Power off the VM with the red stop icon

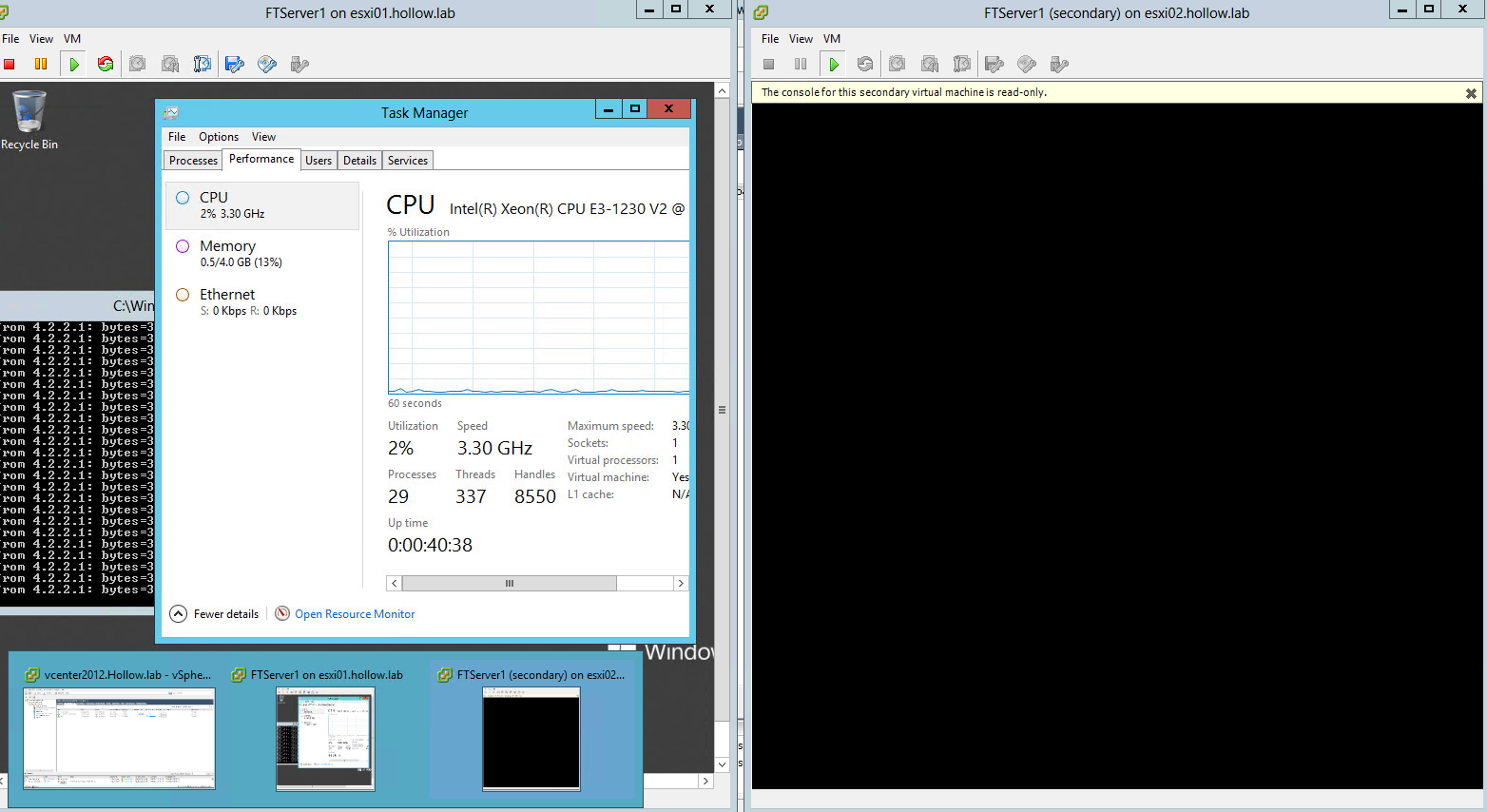click(10, 65)
